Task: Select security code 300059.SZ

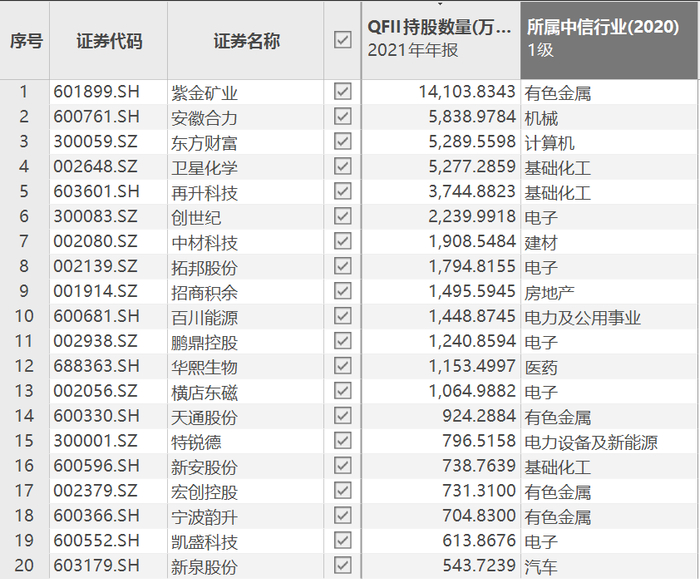Action: tap(96, 142)
